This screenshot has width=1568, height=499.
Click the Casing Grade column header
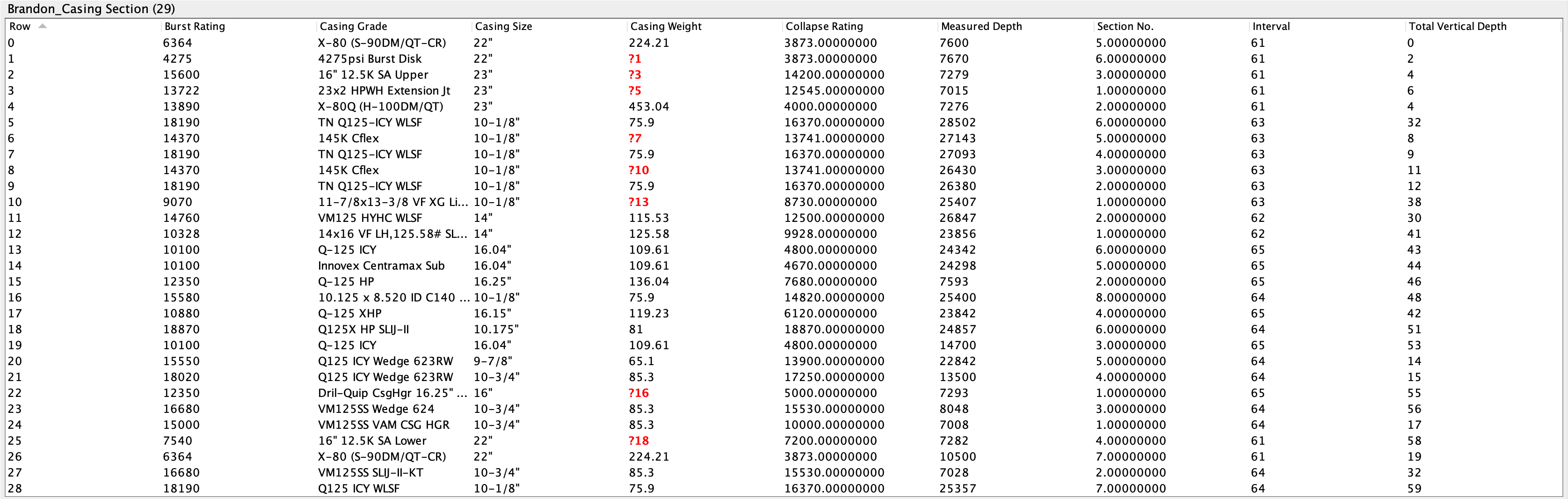353,26
